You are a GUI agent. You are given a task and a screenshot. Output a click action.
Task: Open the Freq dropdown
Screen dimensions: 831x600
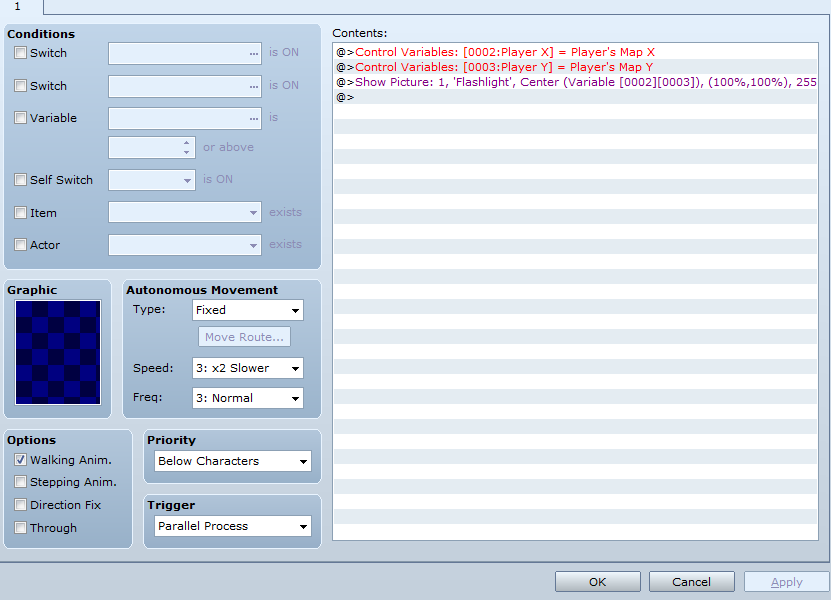coord(247,398)
